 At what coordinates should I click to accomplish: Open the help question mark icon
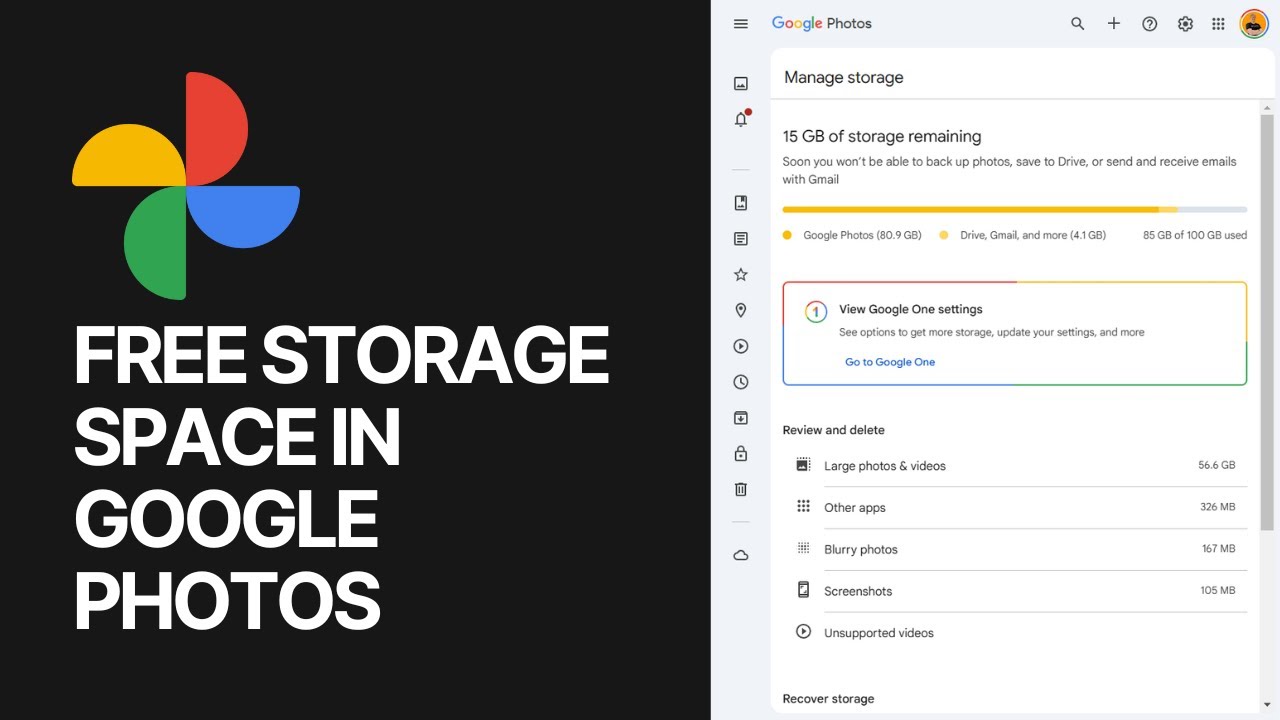click(x=1150, y=24)
